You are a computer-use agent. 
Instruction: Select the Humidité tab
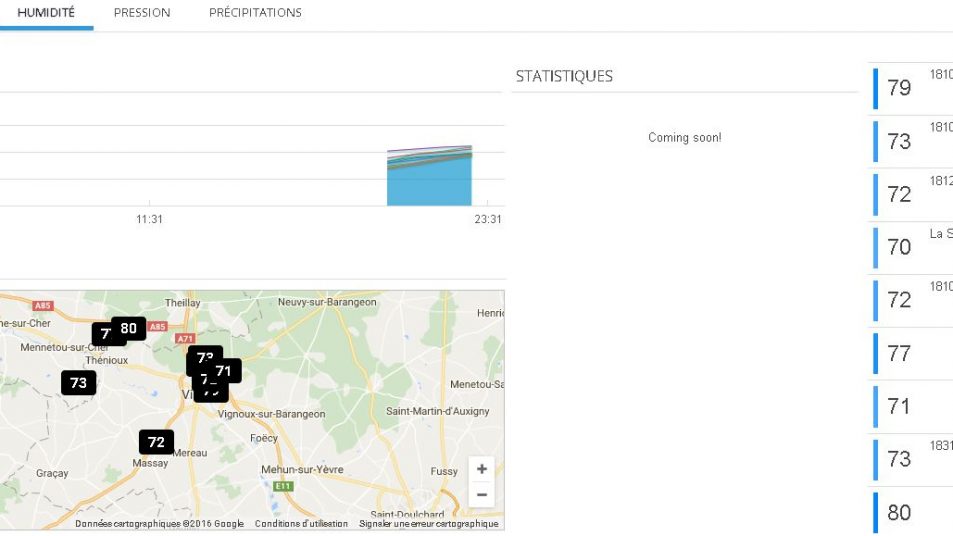pyautogui.click(x=46, y=13)
